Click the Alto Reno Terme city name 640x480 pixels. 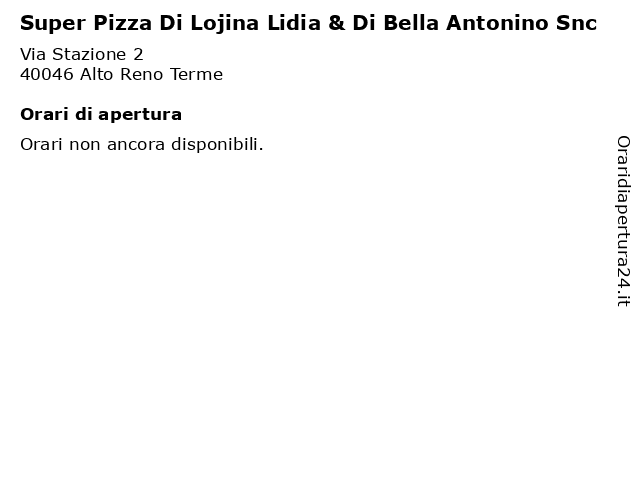[151, 74]
